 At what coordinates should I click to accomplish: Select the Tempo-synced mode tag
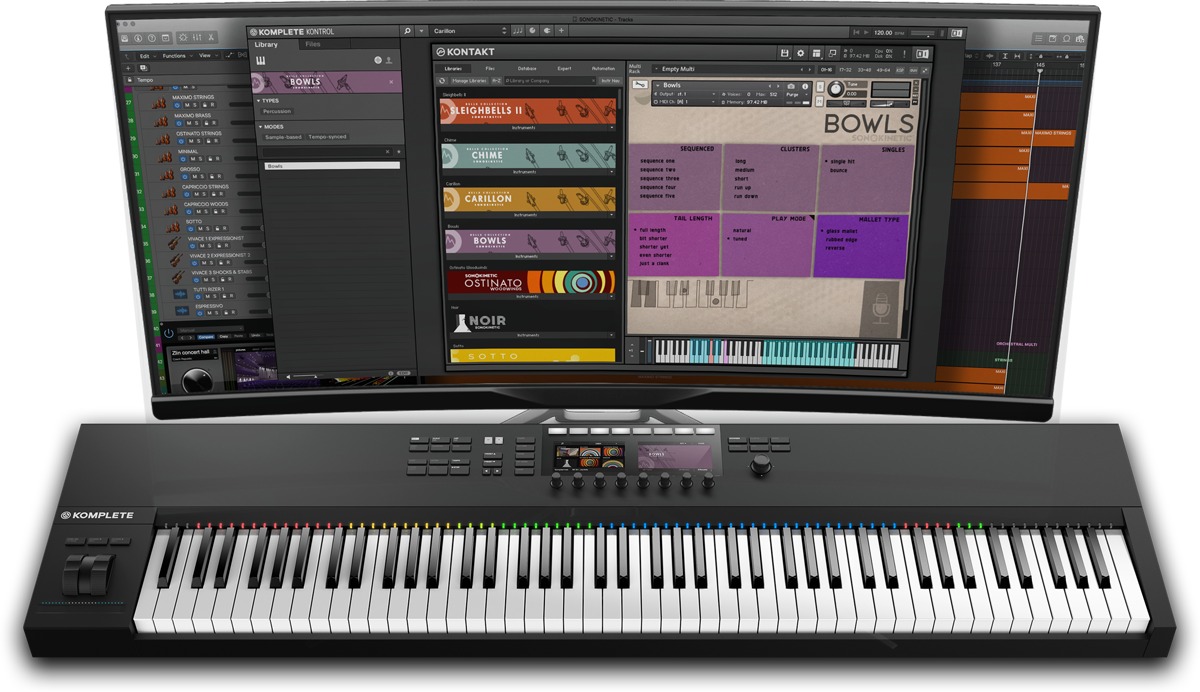[x=328, y=136]
